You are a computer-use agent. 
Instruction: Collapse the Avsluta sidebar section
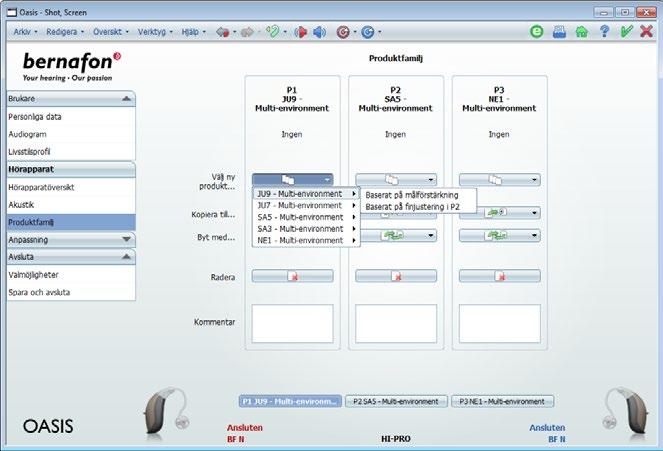126,257
